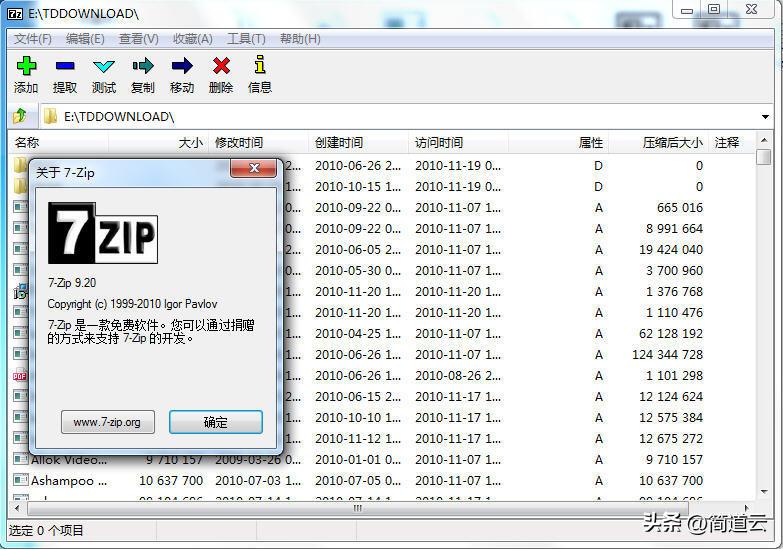The image size is (783, 549).
Task: Click the access time 2010-08-26 2... cell
Action: point(458,375)
